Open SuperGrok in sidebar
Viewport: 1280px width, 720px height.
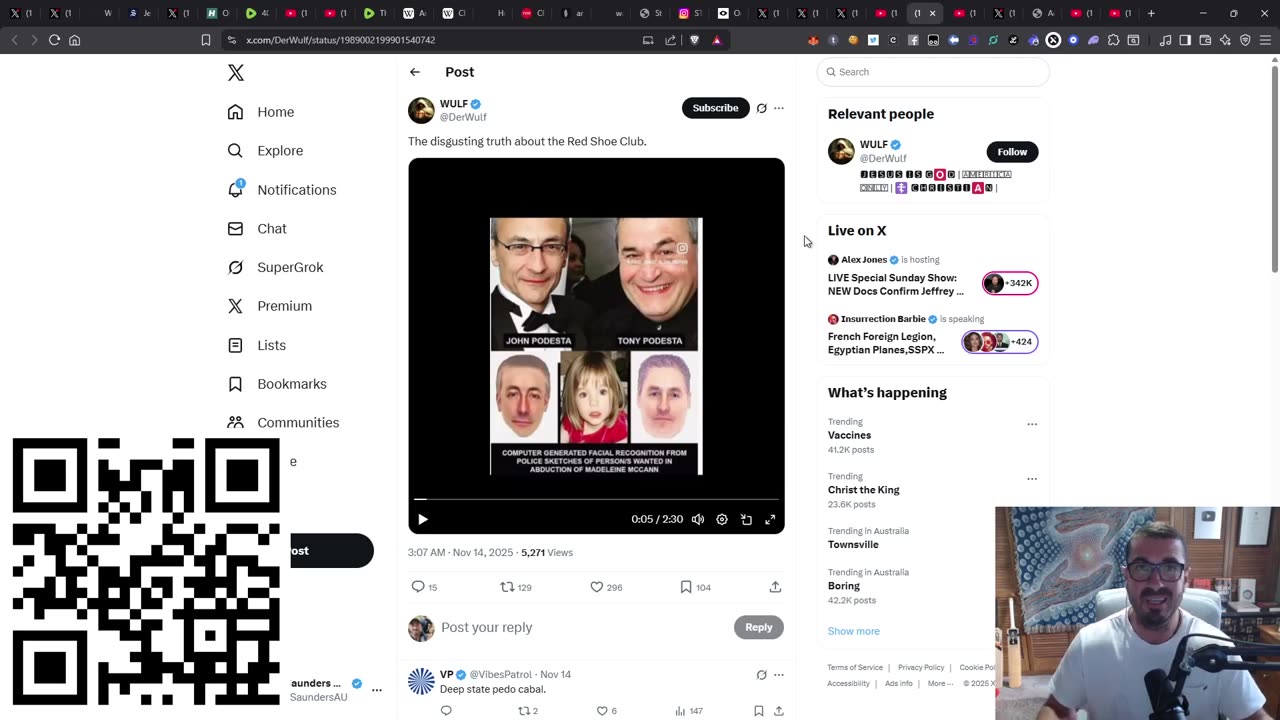[275, 267]
